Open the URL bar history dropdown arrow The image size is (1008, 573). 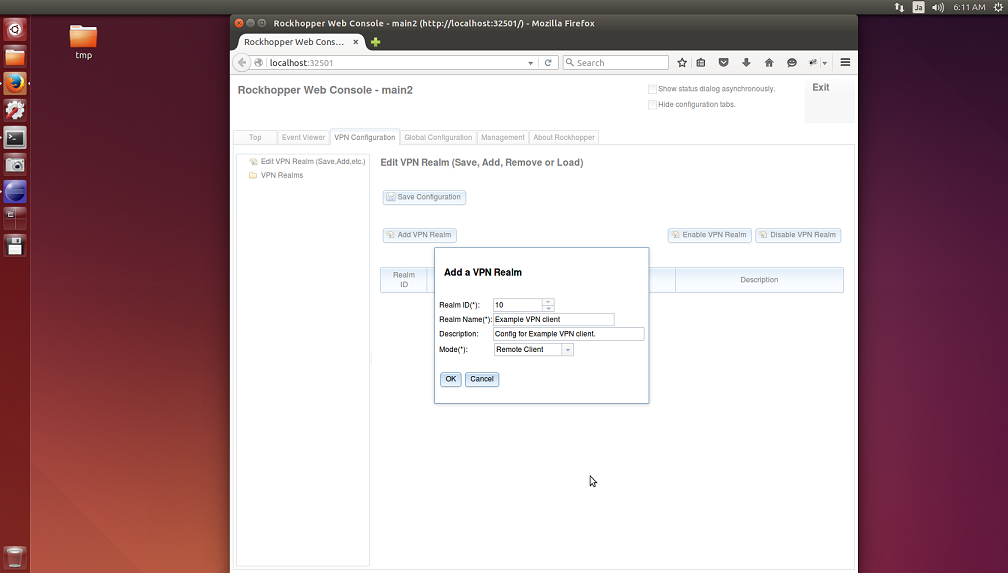tap(531, 62)
